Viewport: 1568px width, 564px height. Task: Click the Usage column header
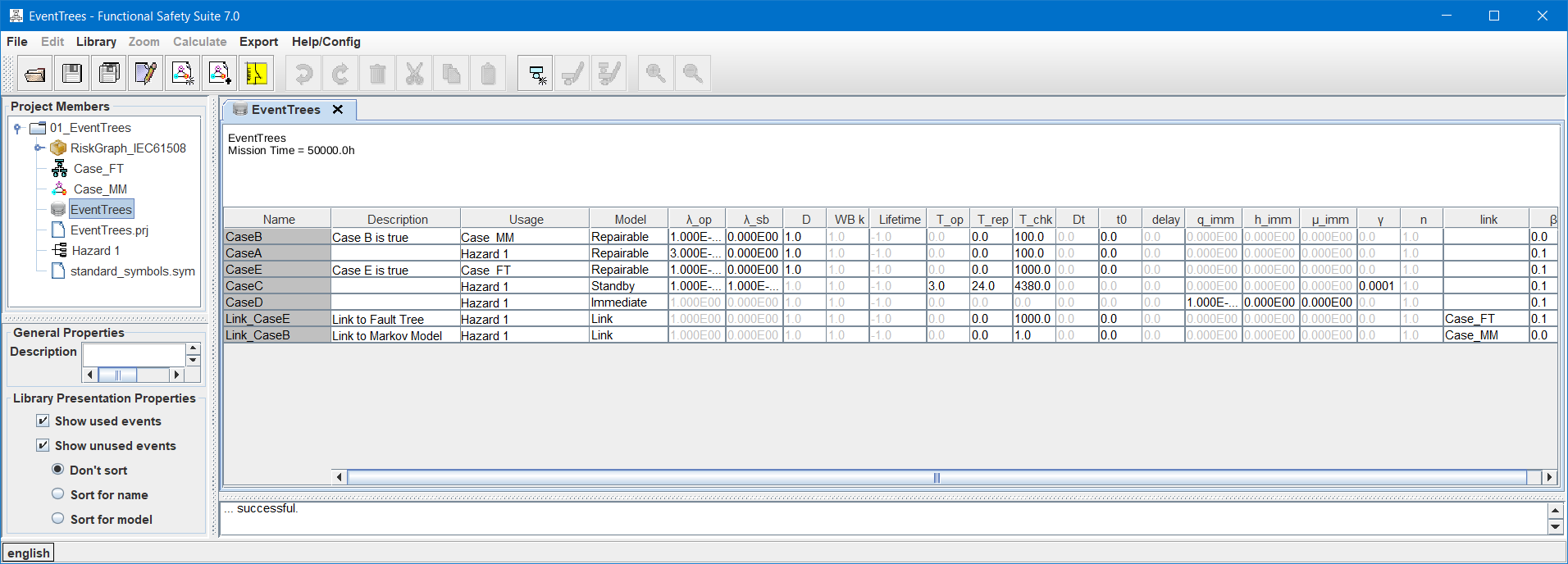526,219
